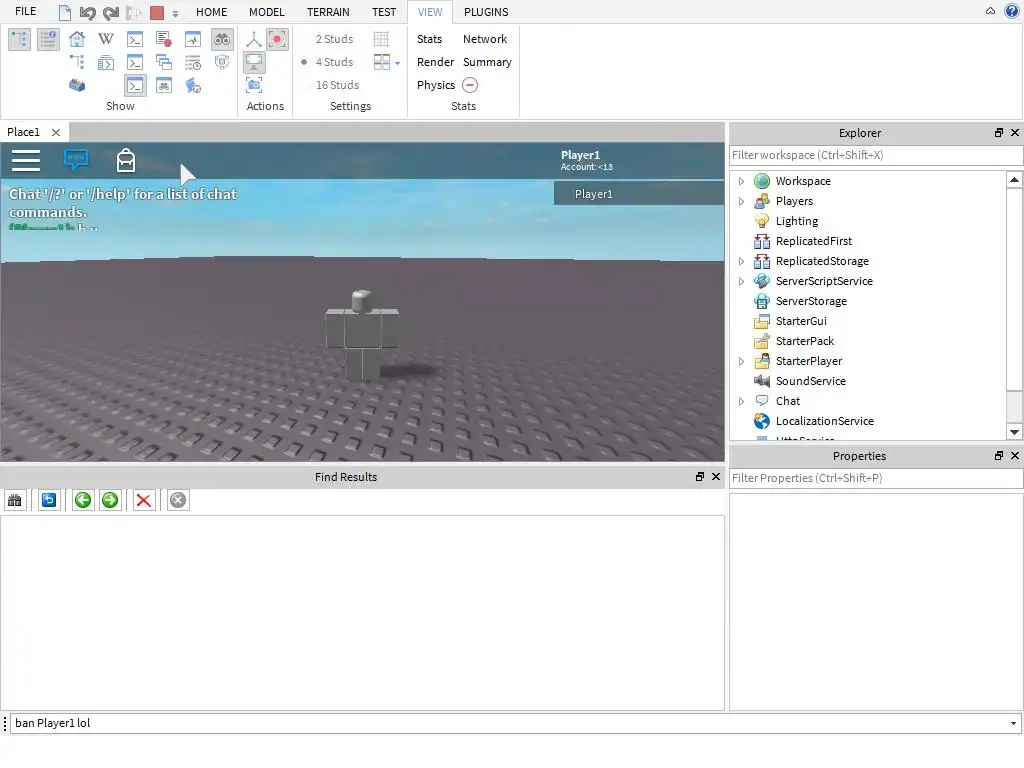Open the in-game hamburger menu

click(26, 160)
